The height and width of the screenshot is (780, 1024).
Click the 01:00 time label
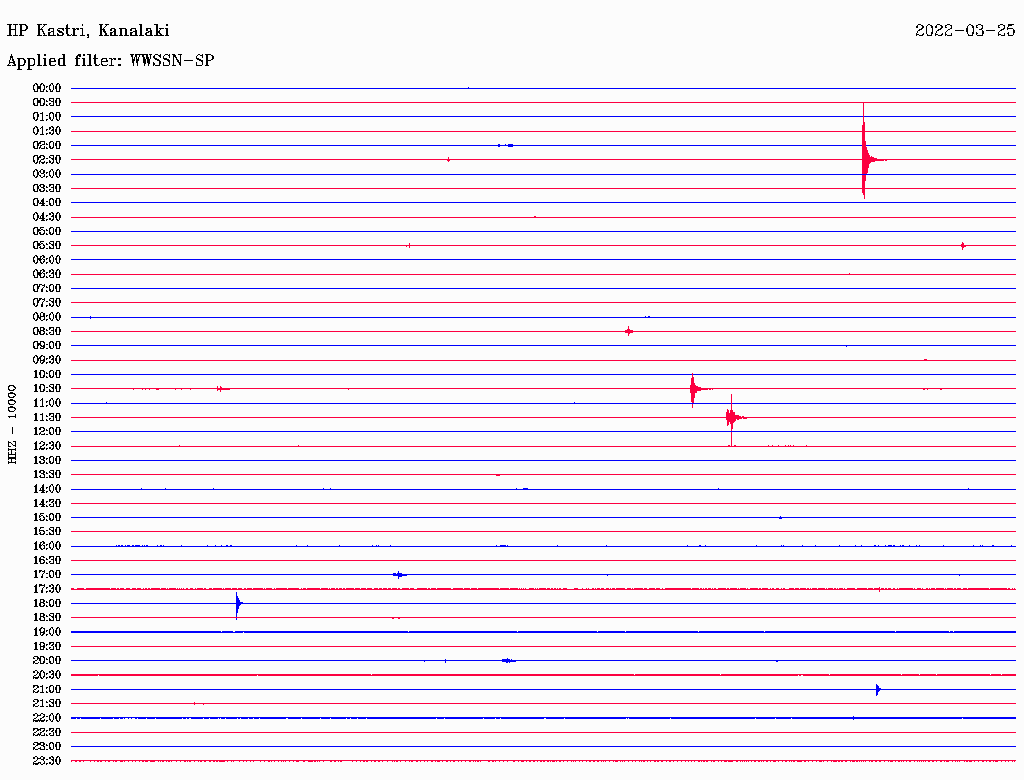(x=47, y=117)
